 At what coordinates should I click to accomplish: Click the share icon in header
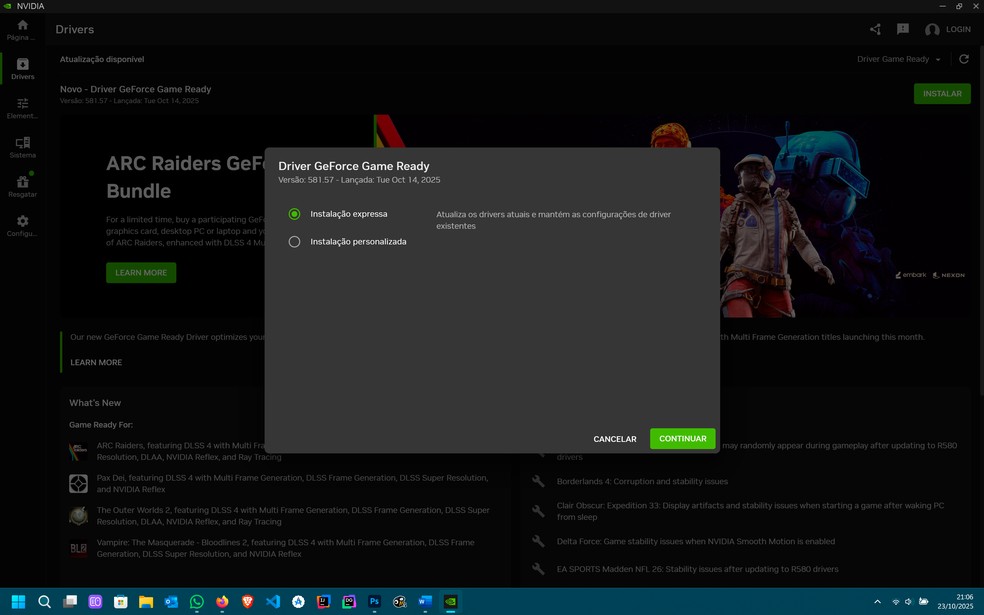click(875, 30)
